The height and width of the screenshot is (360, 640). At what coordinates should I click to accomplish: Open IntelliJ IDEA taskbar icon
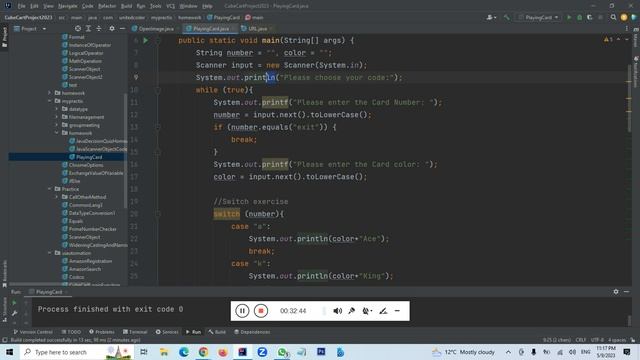point(242,352)
